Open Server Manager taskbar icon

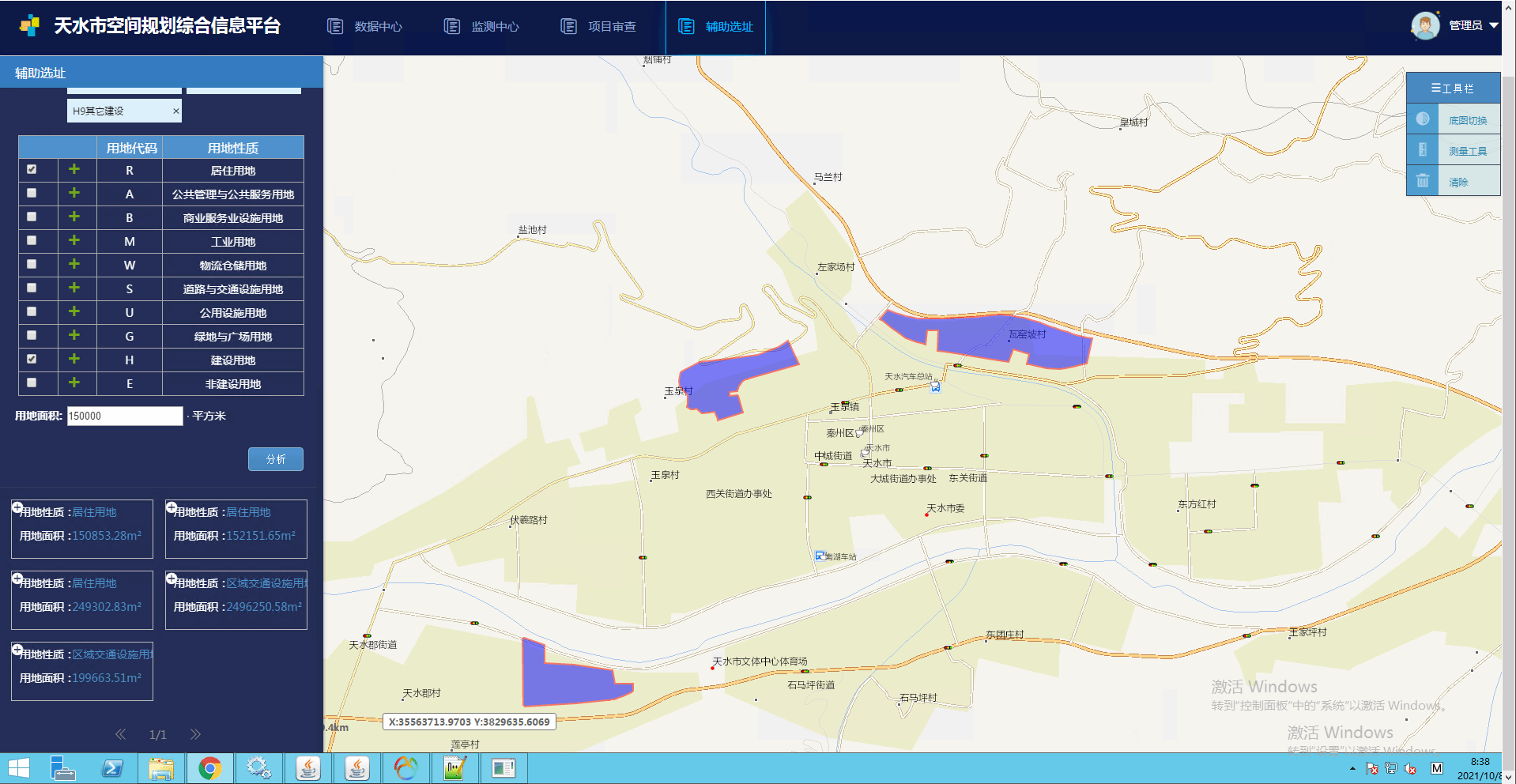[63, 768]
